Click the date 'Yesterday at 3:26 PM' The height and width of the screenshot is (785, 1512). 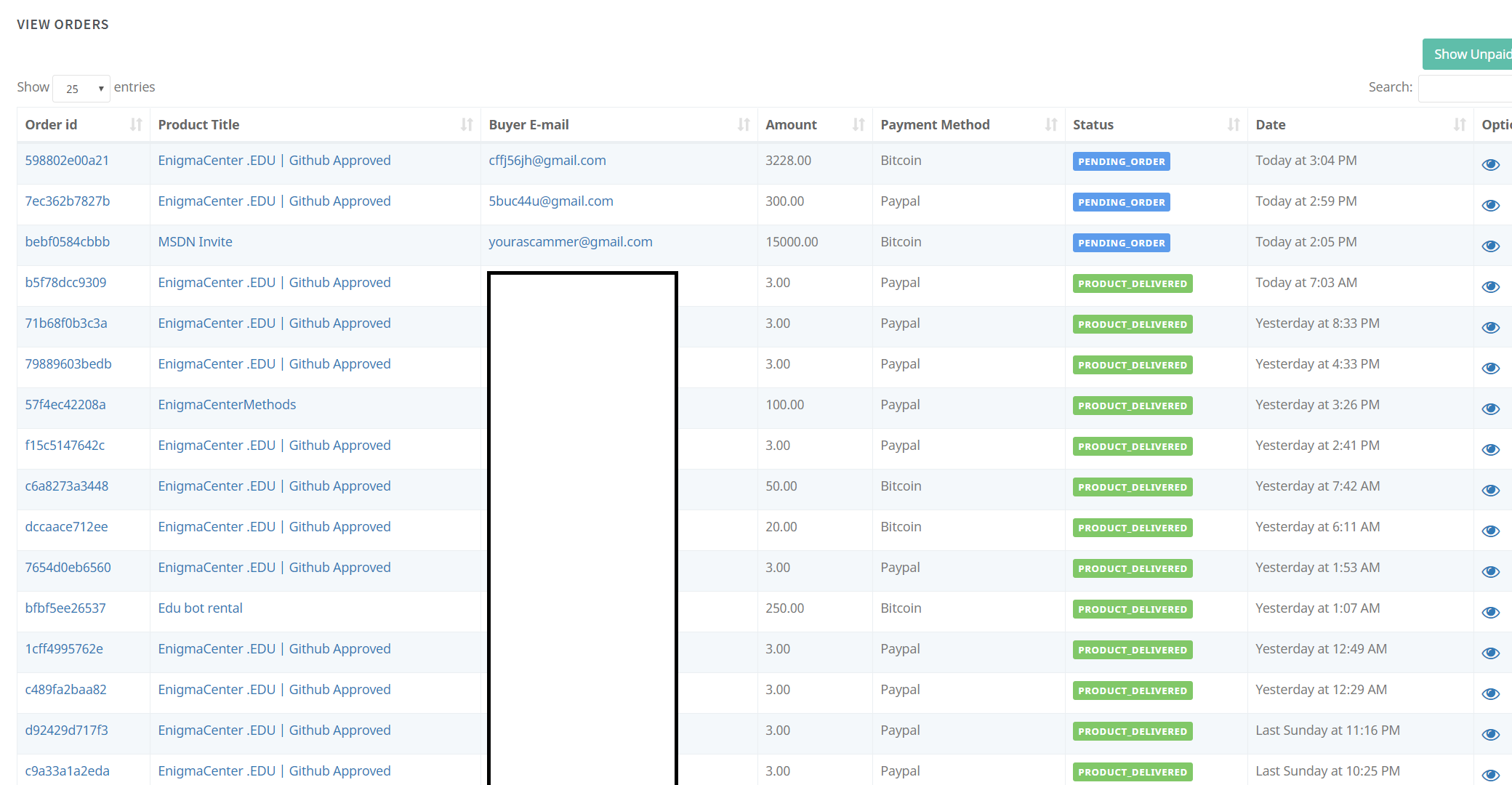1317,405
